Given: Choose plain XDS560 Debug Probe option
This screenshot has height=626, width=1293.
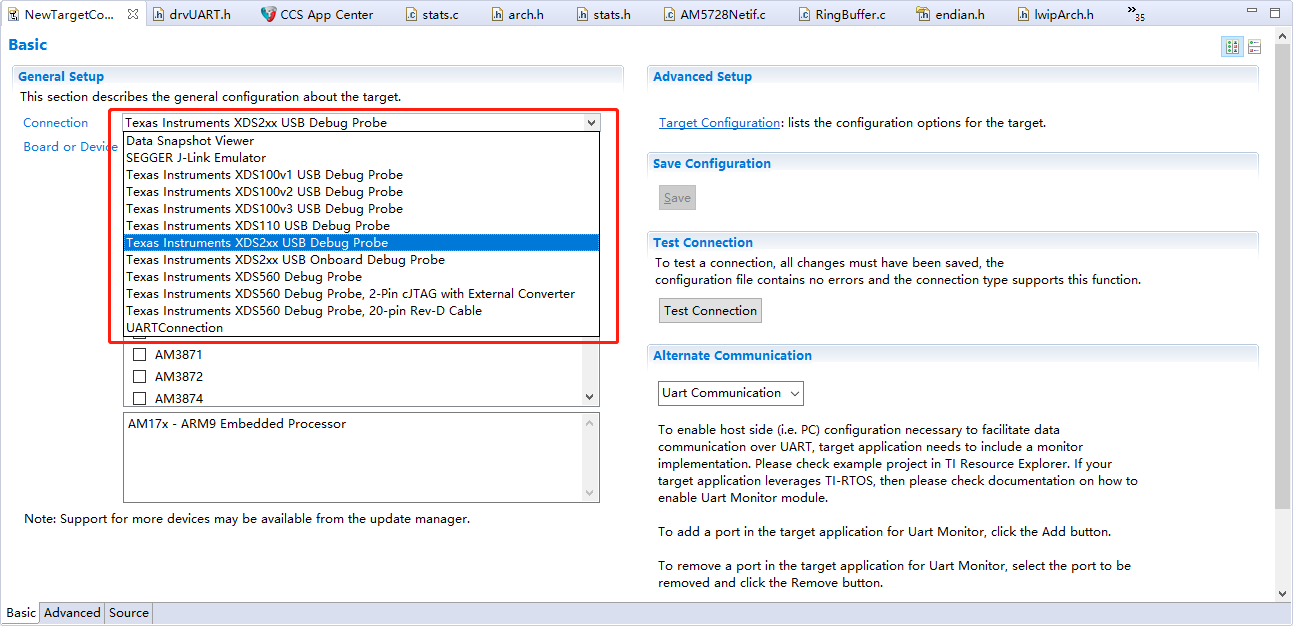Looking at the screenshot, I should click(361, 277).
